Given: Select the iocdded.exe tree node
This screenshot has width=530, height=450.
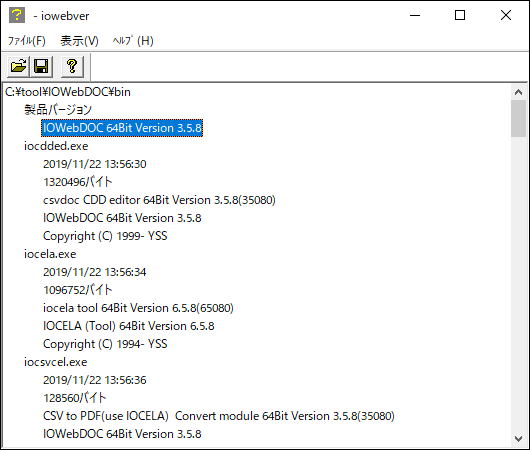Looking at the screenshot, I should 56,146.
